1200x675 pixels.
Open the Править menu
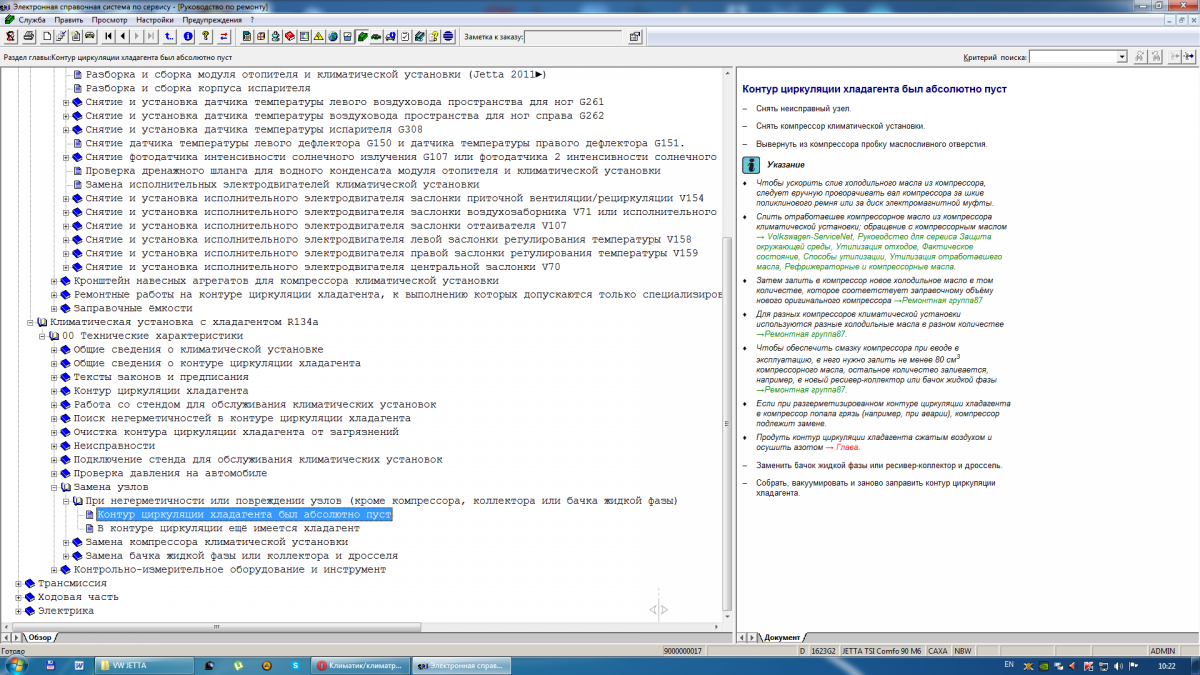69,19
